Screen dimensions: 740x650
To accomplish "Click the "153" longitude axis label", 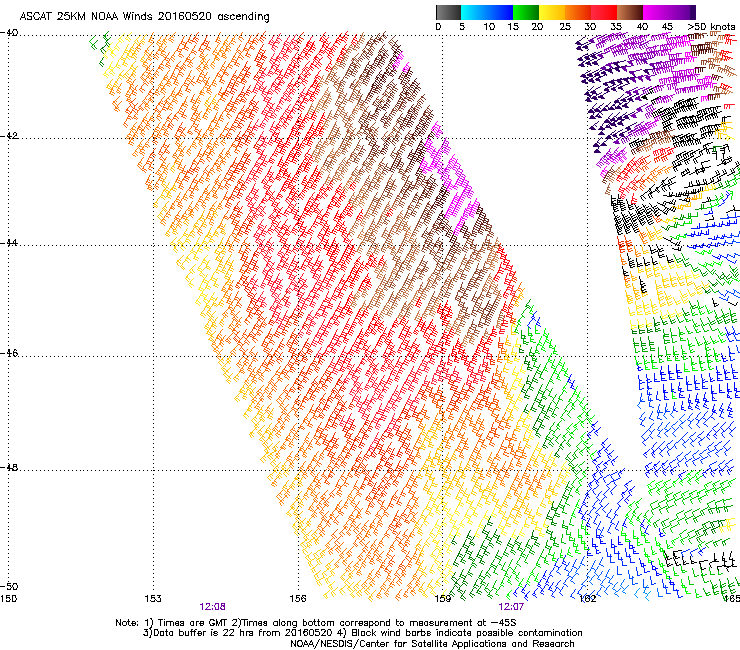I will coord(153,599).
